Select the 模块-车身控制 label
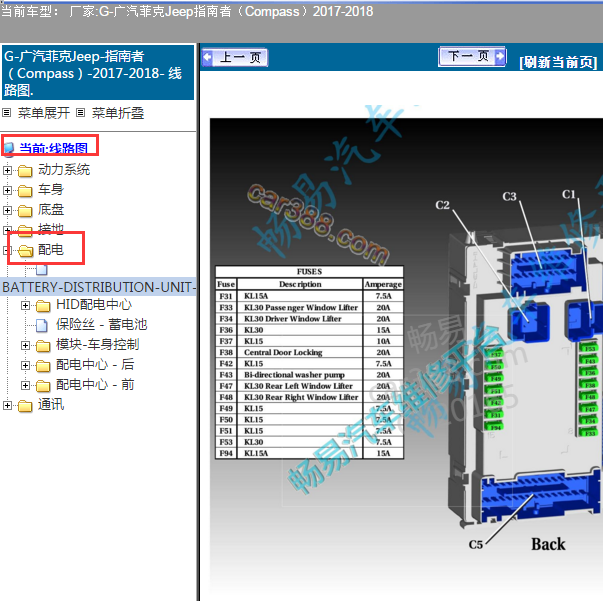Viewport: 603px width, 601px height. (x=97, y=345)
